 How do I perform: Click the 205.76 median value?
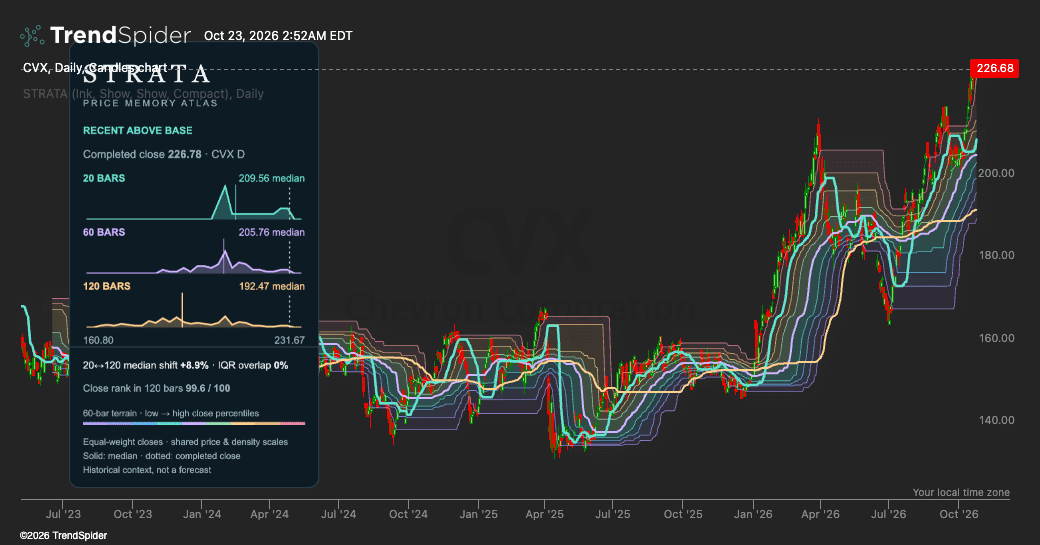[272, 232]
